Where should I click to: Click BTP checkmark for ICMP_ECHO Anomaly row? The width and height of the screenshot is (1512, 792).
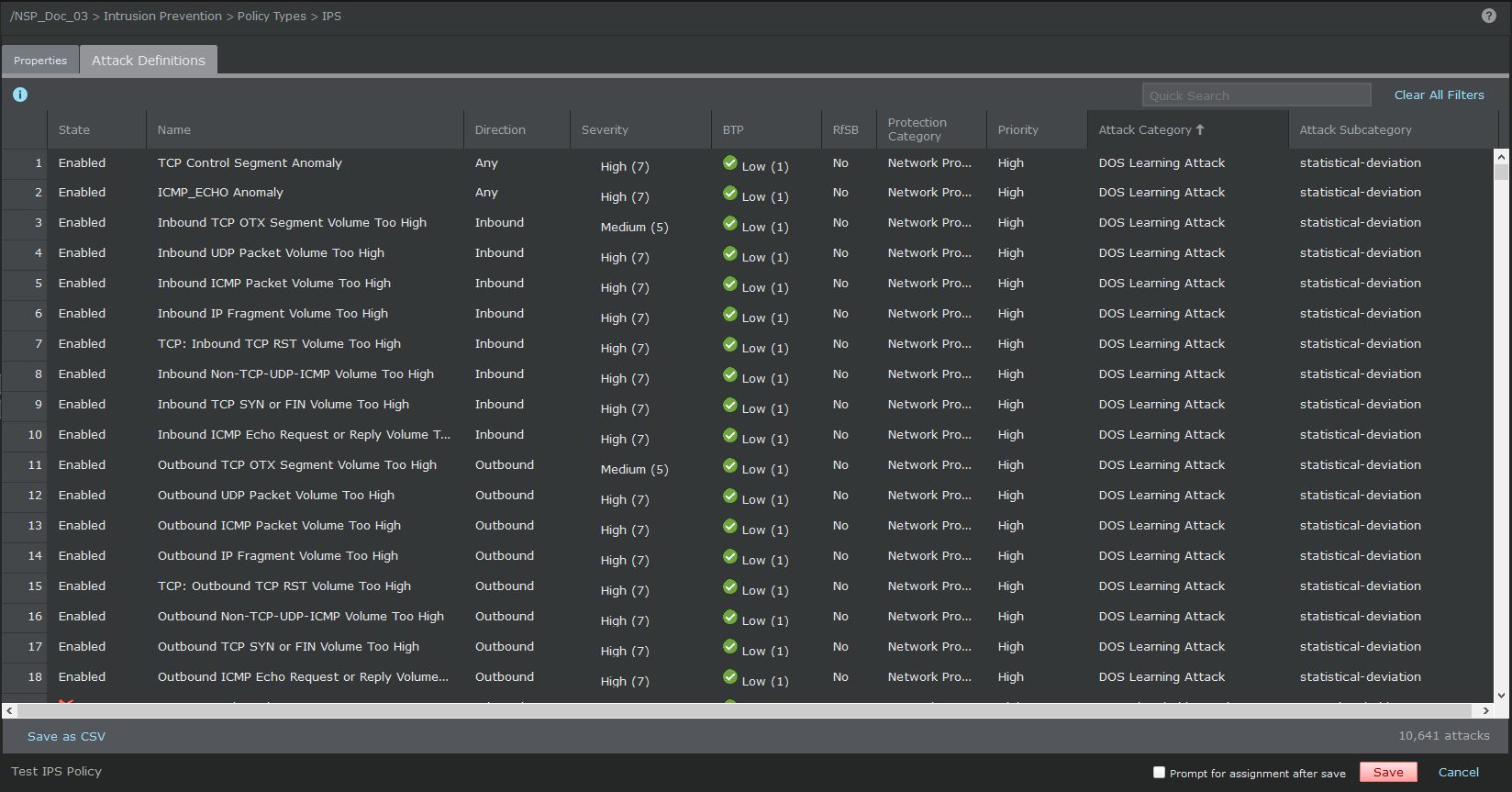pos(730,193)
